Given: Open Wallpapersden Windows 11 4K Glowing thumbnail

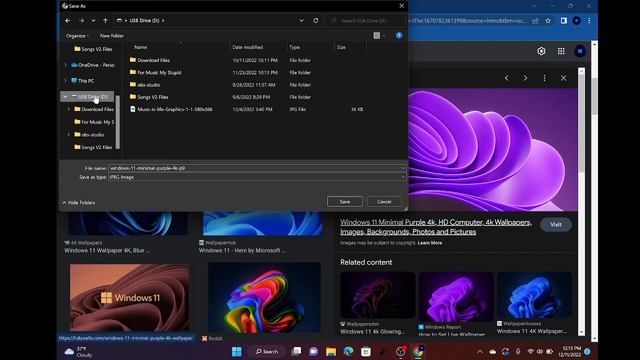Looking at the screenshot, I should tap(378, 295).
